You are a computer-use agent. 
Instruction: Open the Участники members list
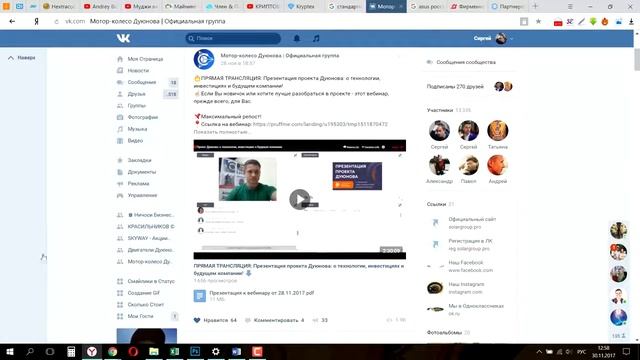[x=440, y=110]
